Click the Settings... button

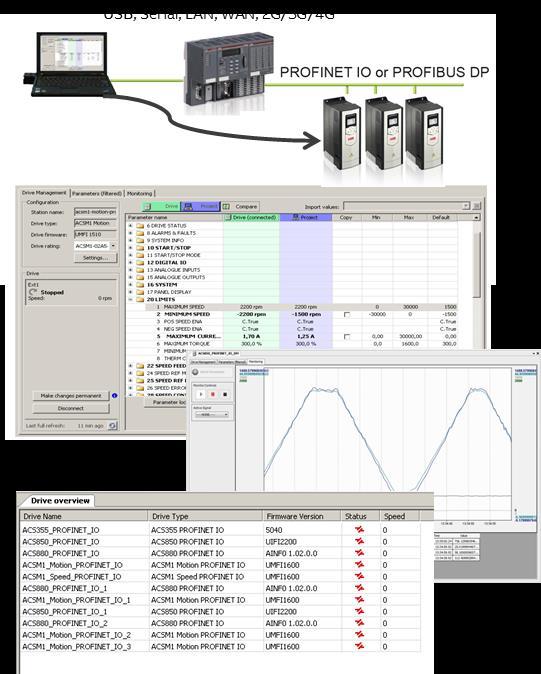tap(95, 258)
